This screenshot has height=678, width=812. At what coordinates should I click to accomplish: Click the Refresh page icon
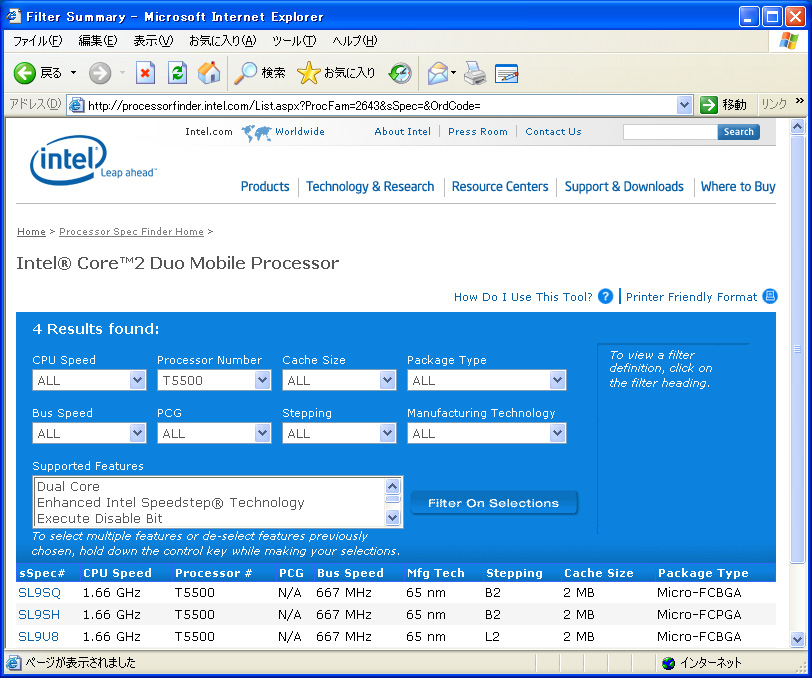(x=177, y=73)
